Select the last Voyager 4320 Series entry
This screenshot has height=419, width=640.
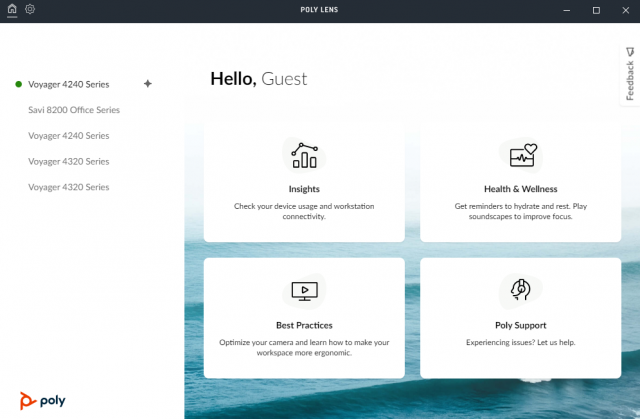pyautogui.click(x=69, y=187)
